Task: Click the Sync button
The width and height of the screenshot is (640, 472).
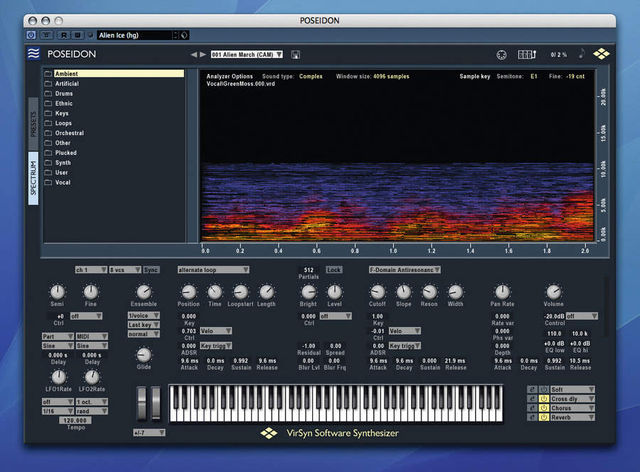Action: pyautogui.click(x=151, y=270)
